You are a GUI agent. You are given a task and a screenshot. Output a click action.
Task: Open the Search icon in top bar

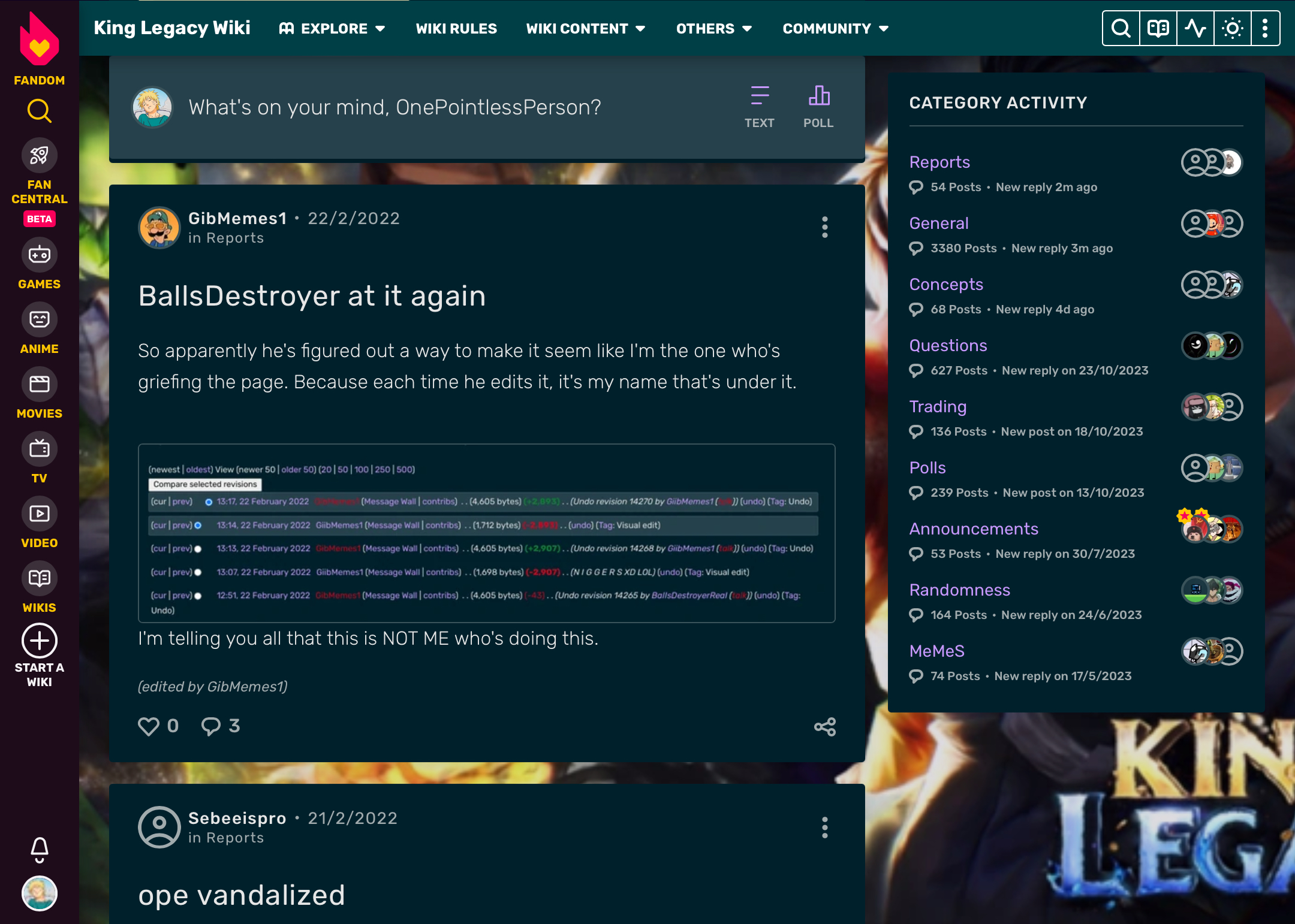pos(1121,28)
